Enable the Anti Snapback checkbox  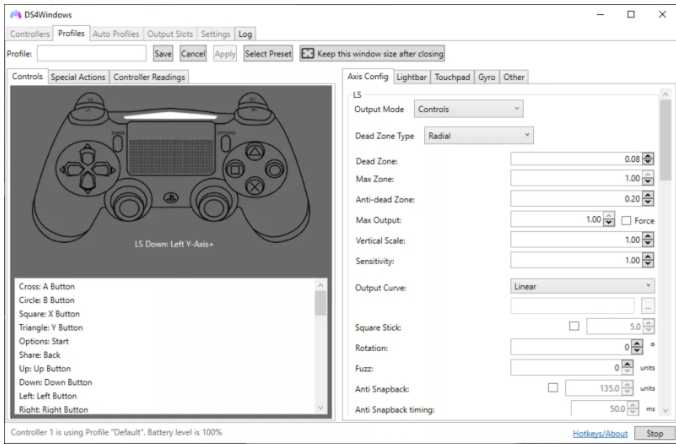coord(553,388)
